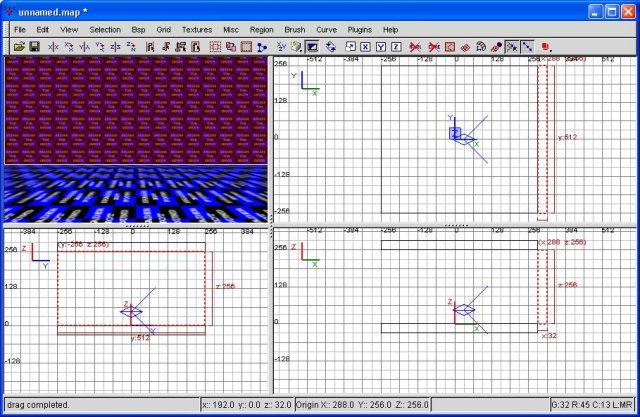Open the Bsp menu
The image size is (640, 417).
(x=138, y=30)
